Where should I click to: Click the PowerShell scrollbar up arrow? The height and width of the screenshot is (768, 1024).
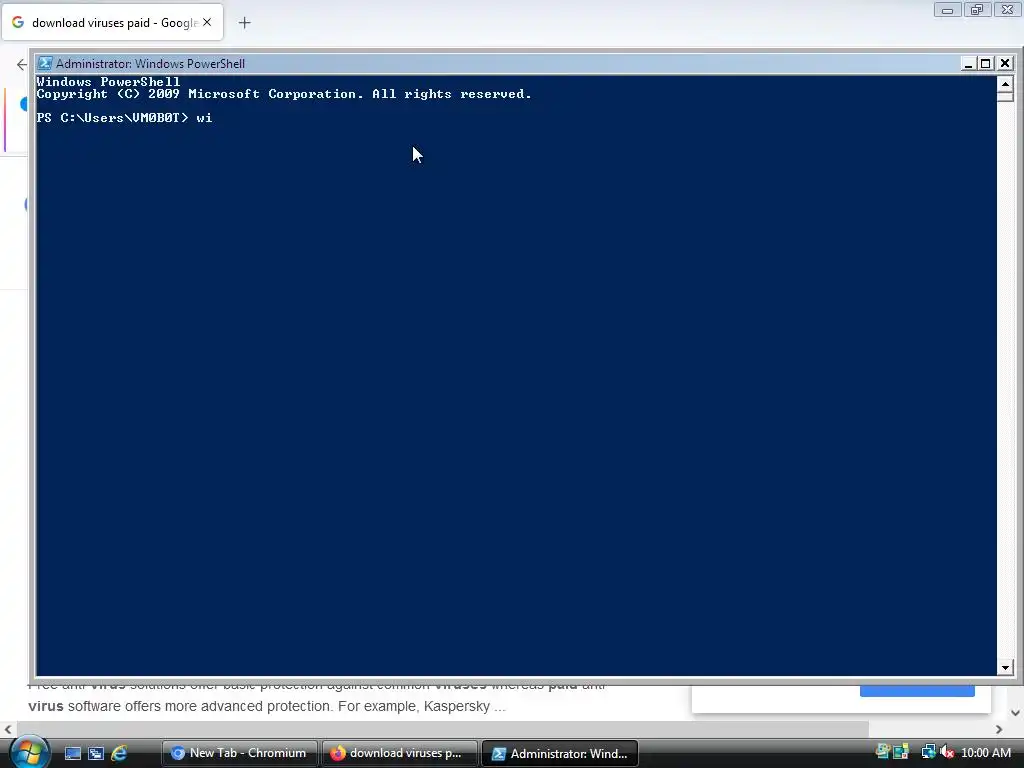pyautogui.click(x=1006, y=84)
